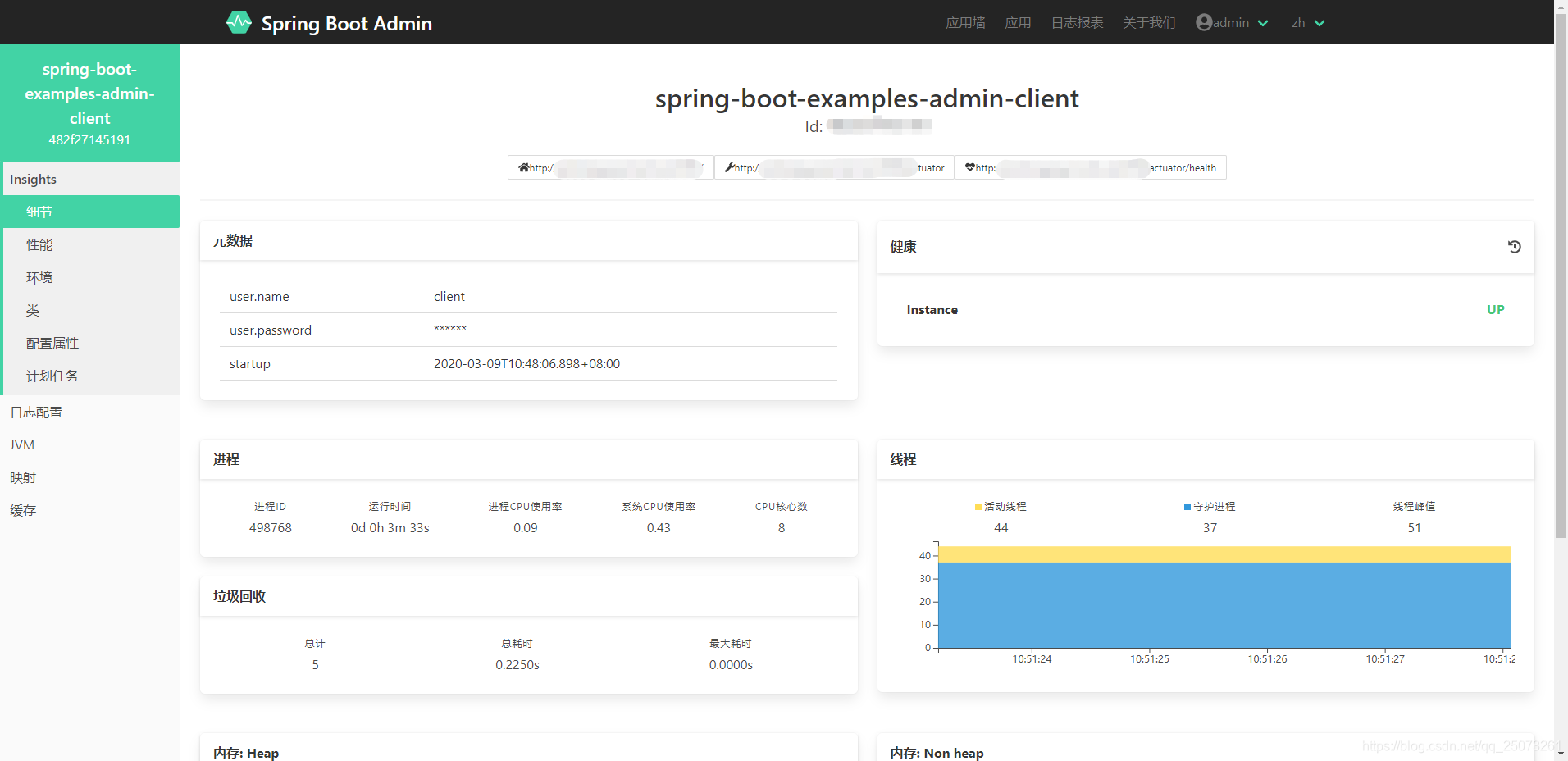Select 细节 in the sidebar
This screenshot has width=1568, height=761.
pyautogui.click(x=90, y=212)
